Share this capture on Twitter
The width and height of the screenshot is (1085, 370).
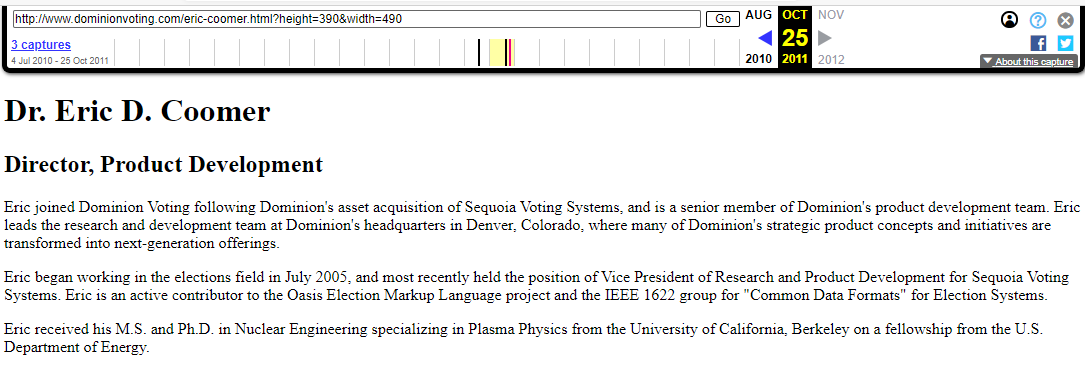[x=1066, y=43]
